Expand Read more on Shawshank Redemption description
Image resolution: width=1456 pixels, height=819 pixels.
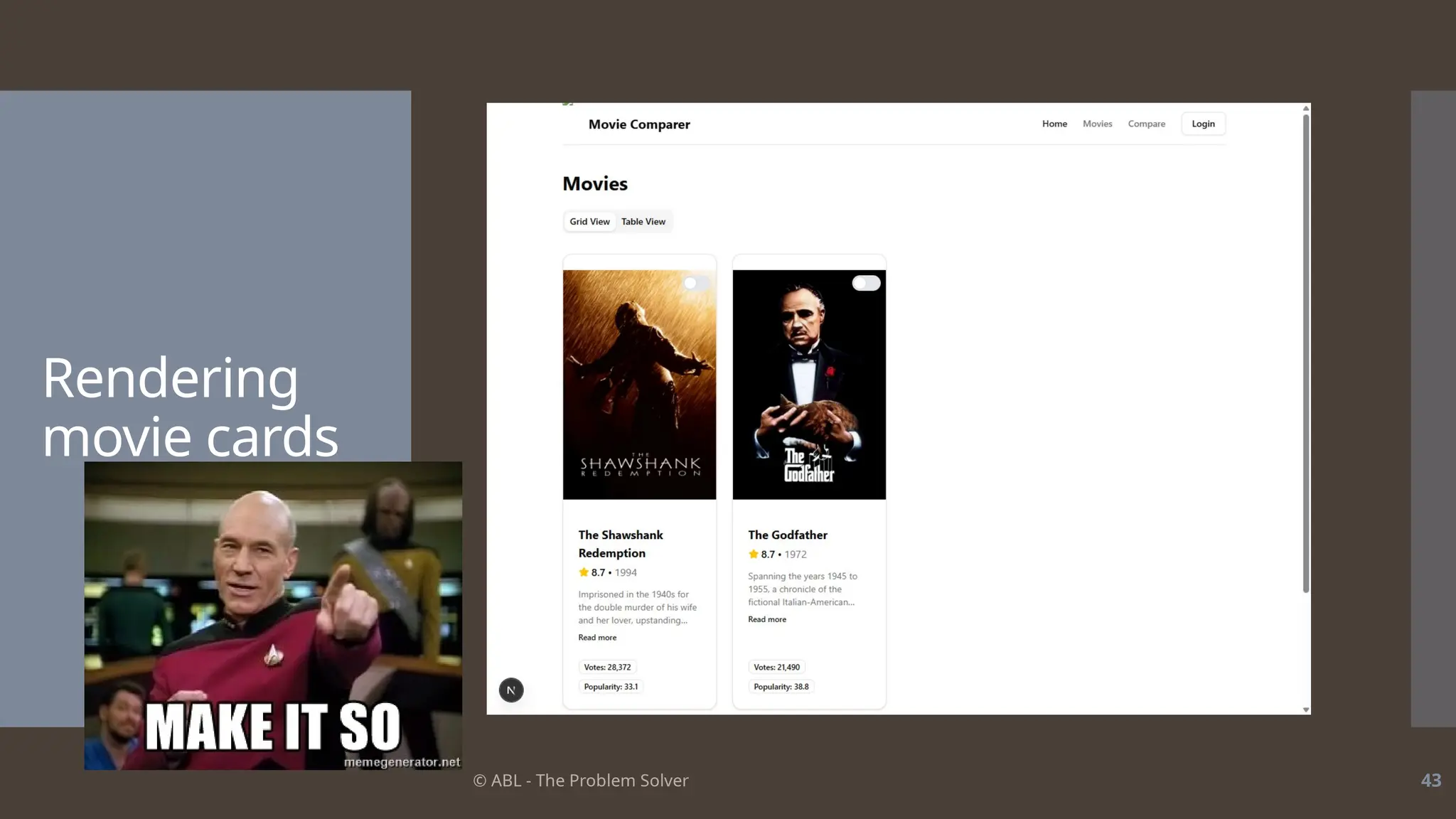pyautogui.click(x=597, y=638)
